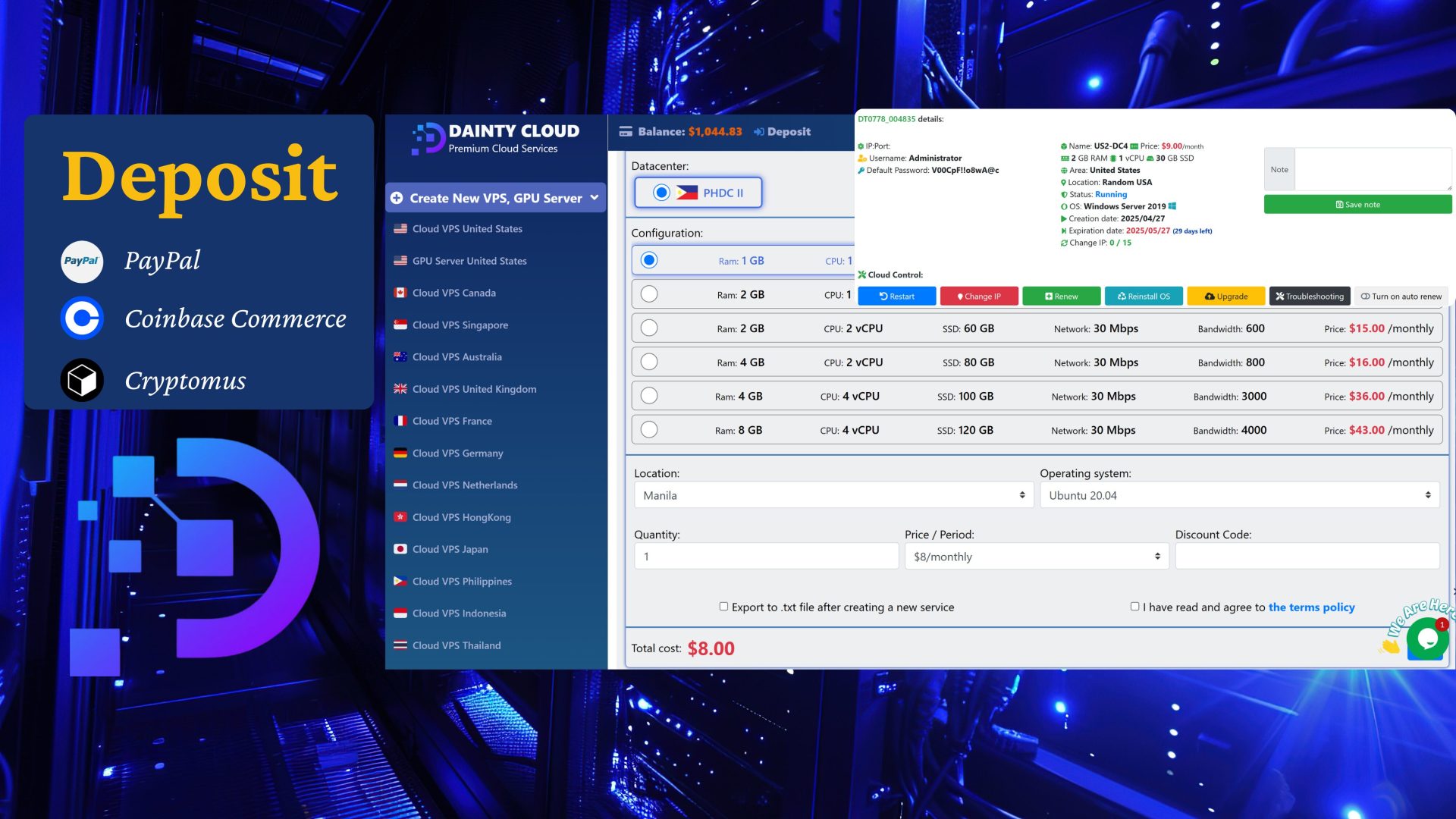
Task: Click the blue Restart button
Action: (x=896, y=297)
